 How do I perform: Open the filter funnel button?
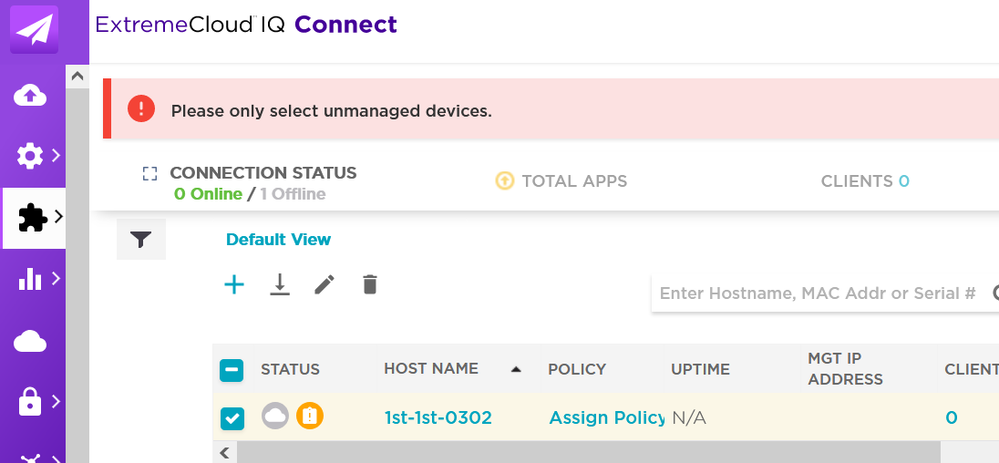(141, 239)
